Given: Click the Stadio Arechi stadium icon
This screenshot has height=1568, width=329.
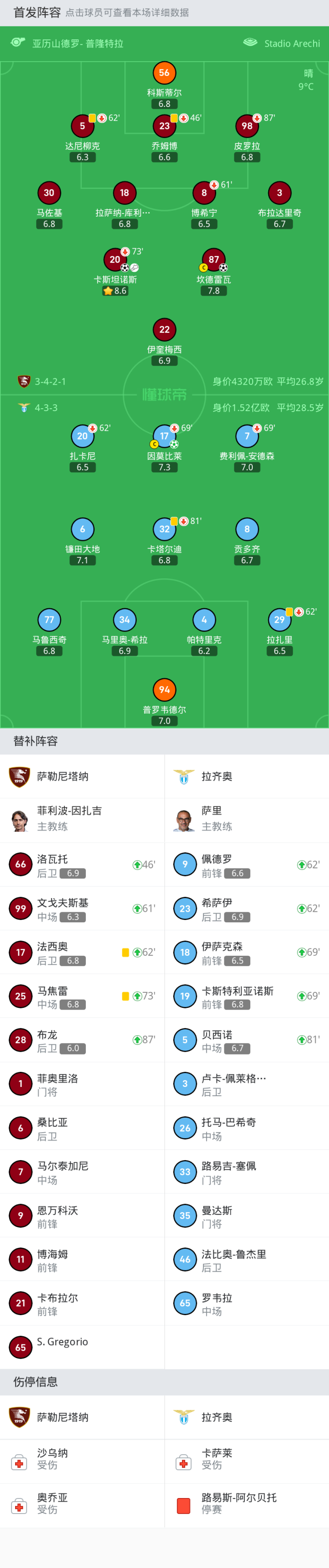Looking at the screenshot, I should (x=250, y=43).
